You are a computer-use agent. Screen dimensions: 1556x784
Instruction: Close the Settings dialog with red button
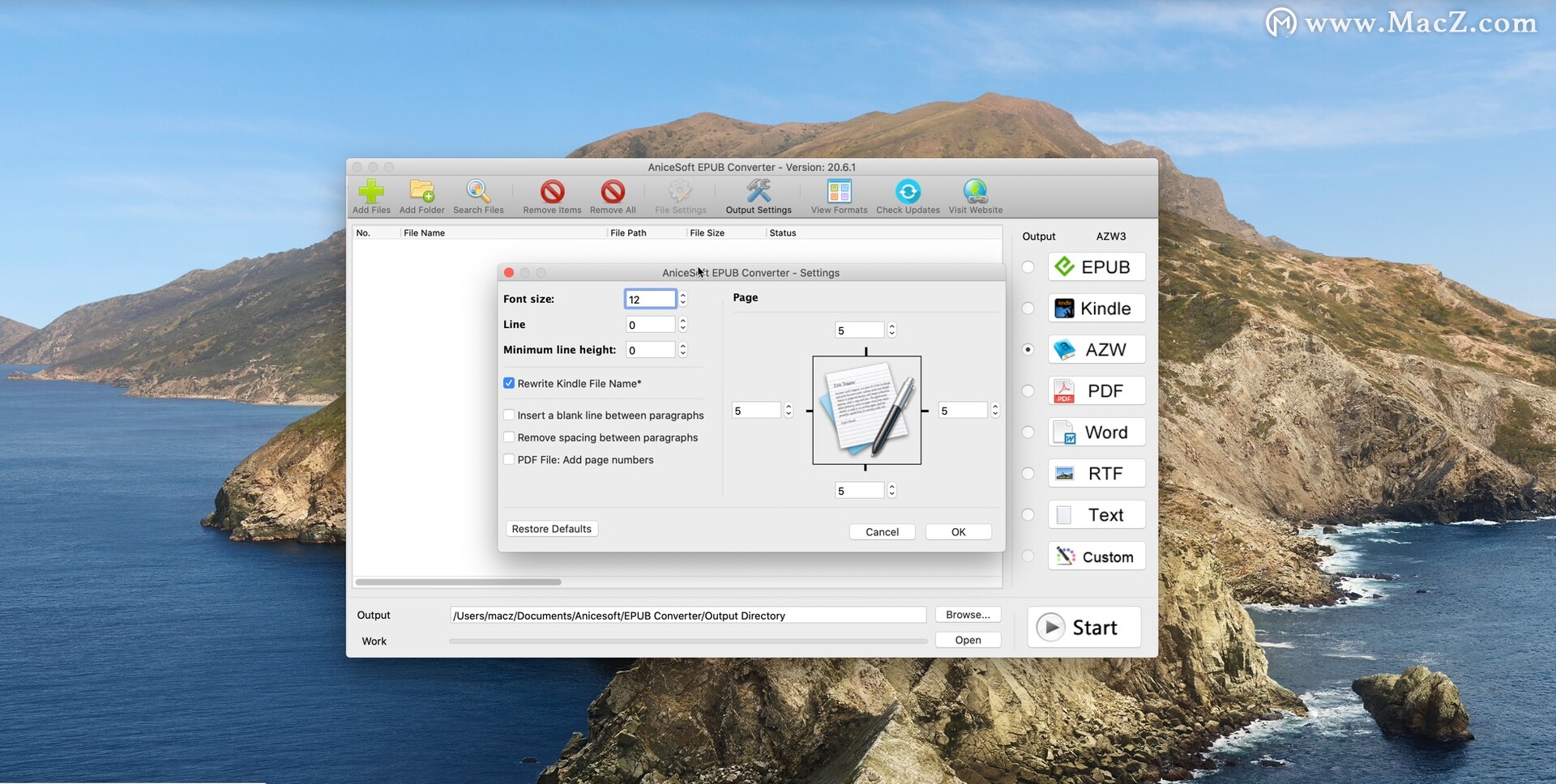(509, 273)
